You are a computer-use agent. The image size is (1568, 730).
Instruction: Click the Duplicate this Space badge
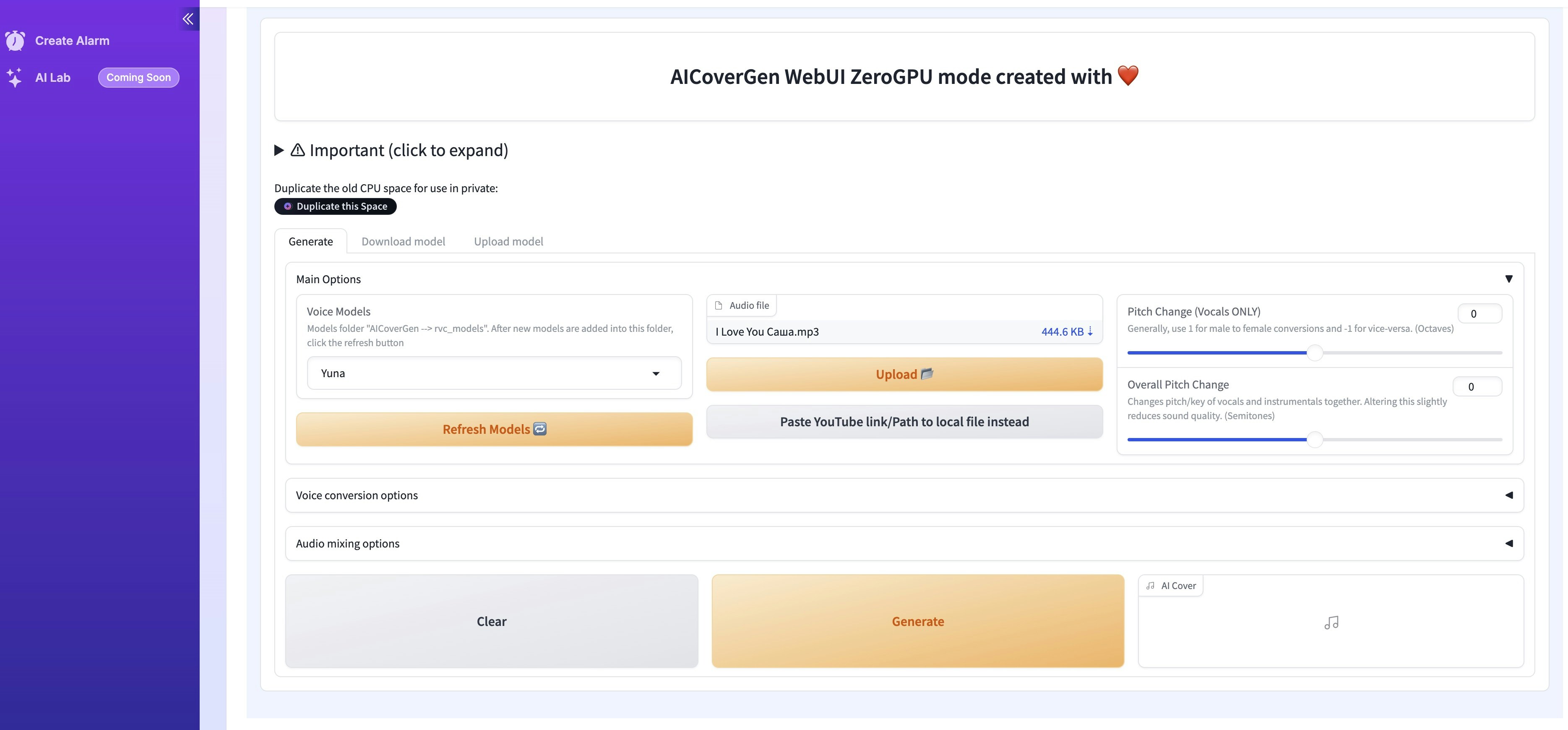click(x=336, y=206)
